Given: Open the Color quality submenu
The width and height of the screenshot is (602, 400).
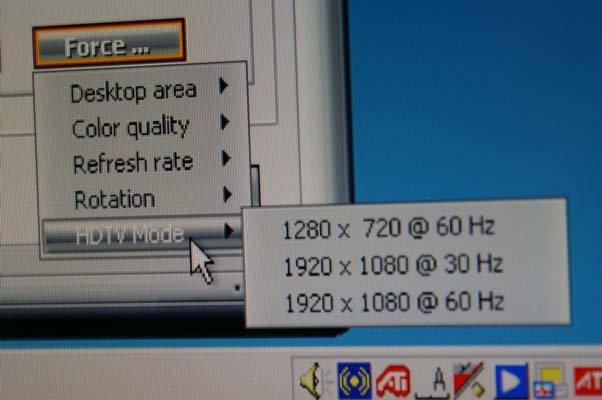Looking at the screenshot, I should pos(142,127).
